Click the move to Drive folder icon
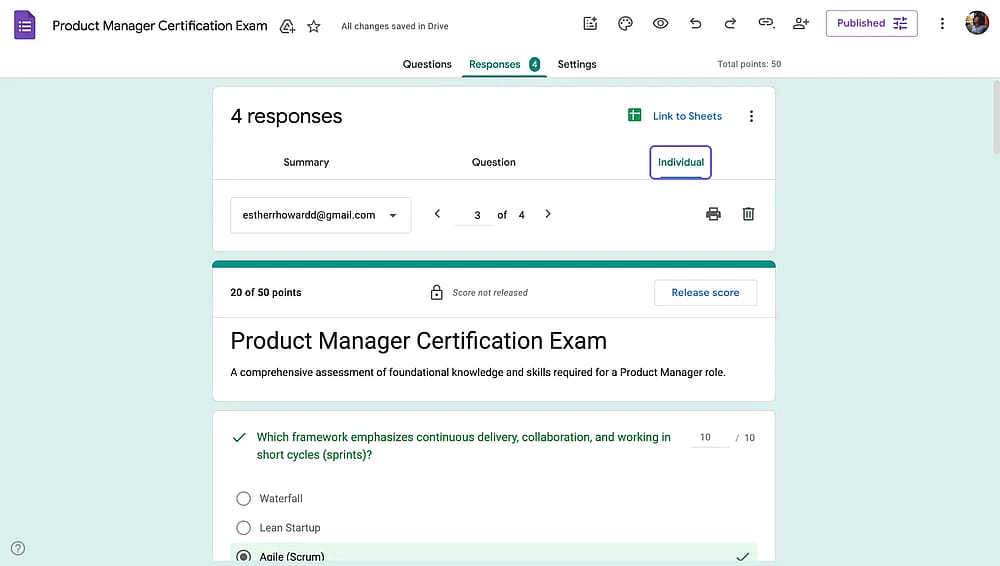The width and height of the screenshot is (1000, 566). pos(287,26)
